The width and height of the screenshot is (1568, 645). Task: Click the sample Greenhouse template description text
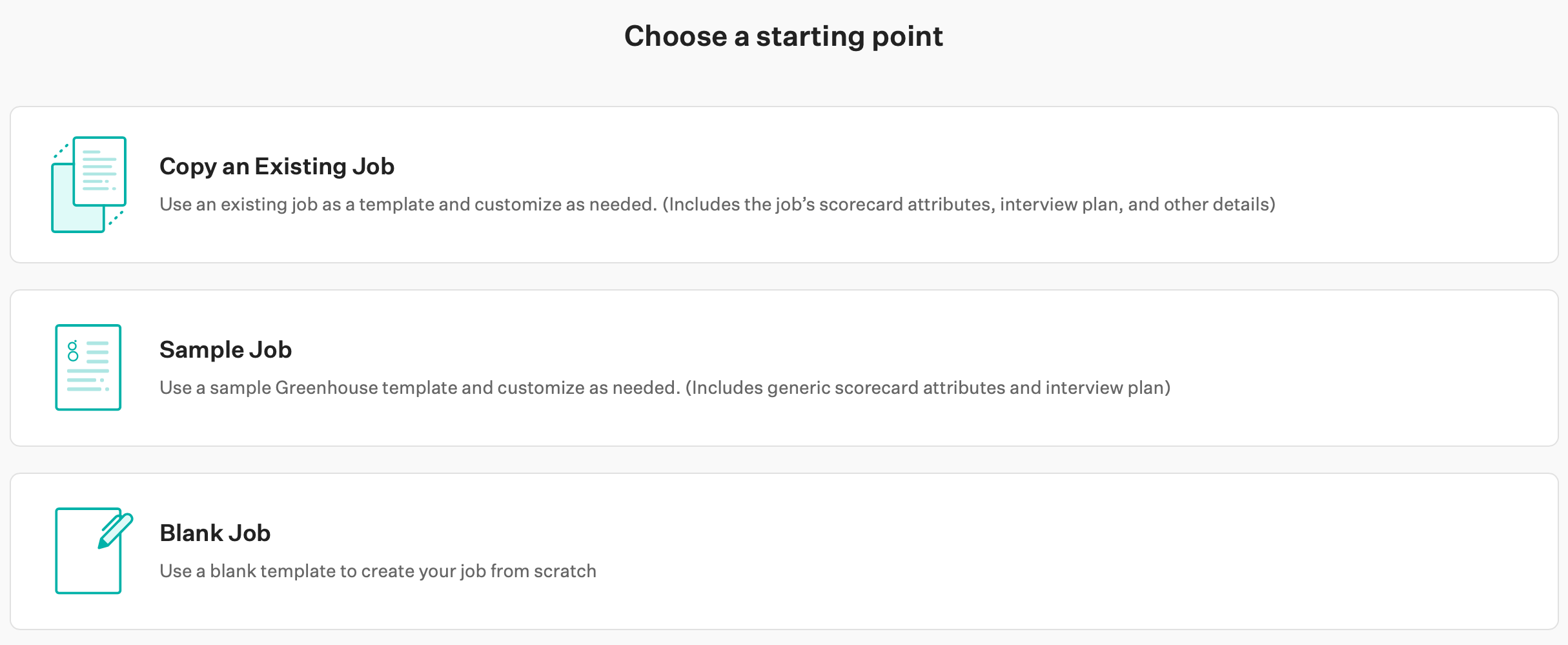click(665, 388)
